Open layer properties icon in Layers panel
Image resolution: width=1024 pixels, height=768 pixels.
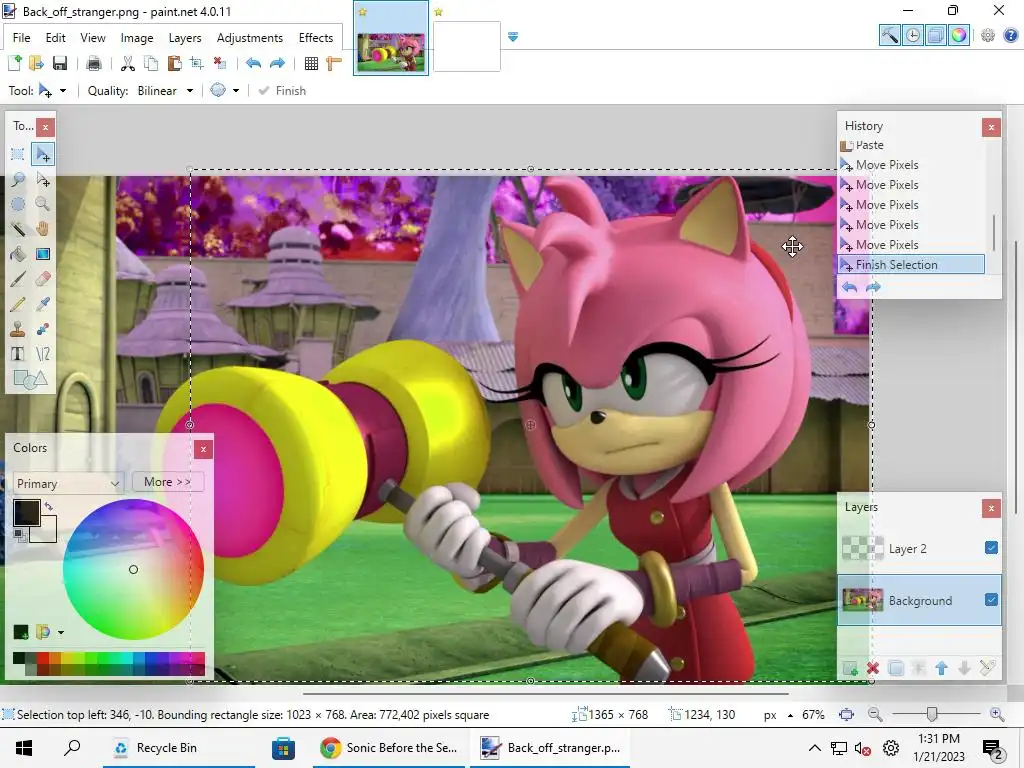pos(987,668)
